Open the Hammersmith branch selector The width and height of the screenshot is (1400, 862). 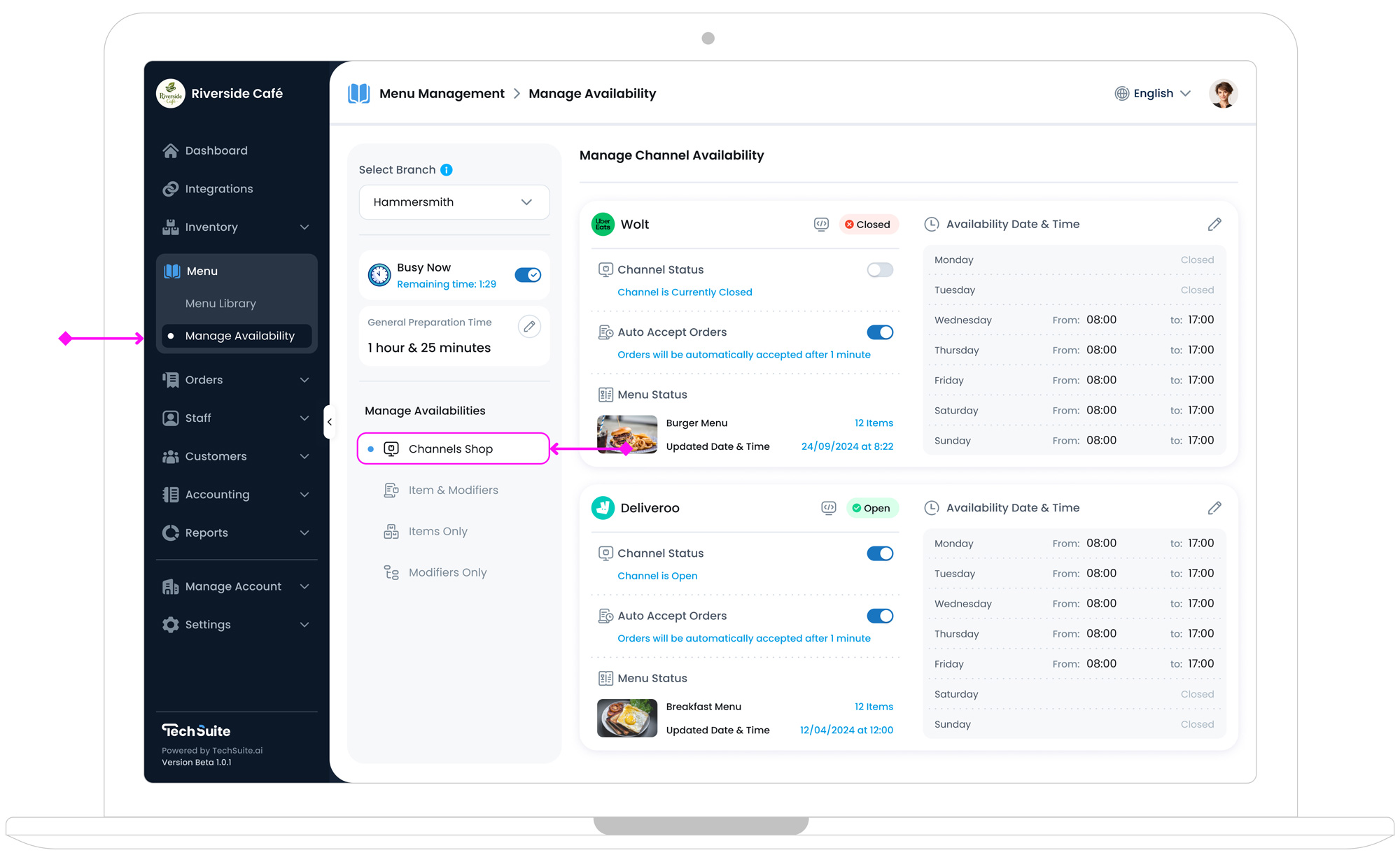click(x=454, y=202)
